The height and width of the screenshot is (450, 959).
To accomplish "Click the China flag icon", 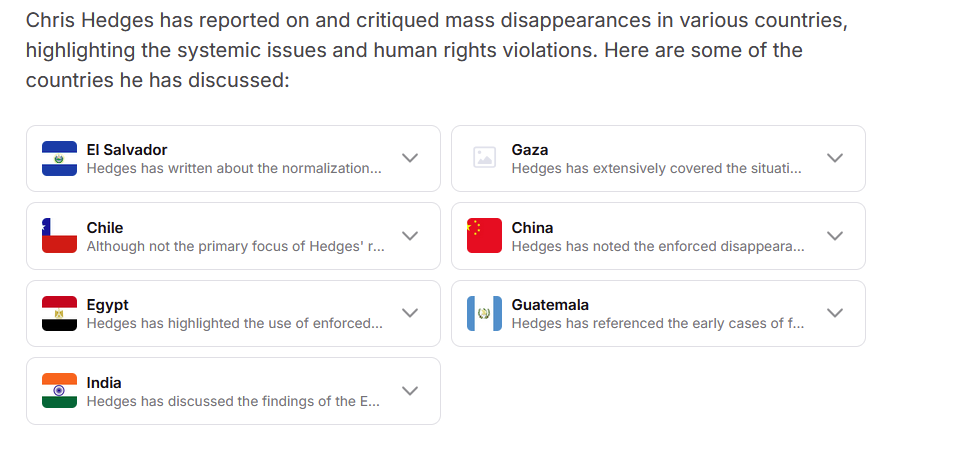I will 484,235.
